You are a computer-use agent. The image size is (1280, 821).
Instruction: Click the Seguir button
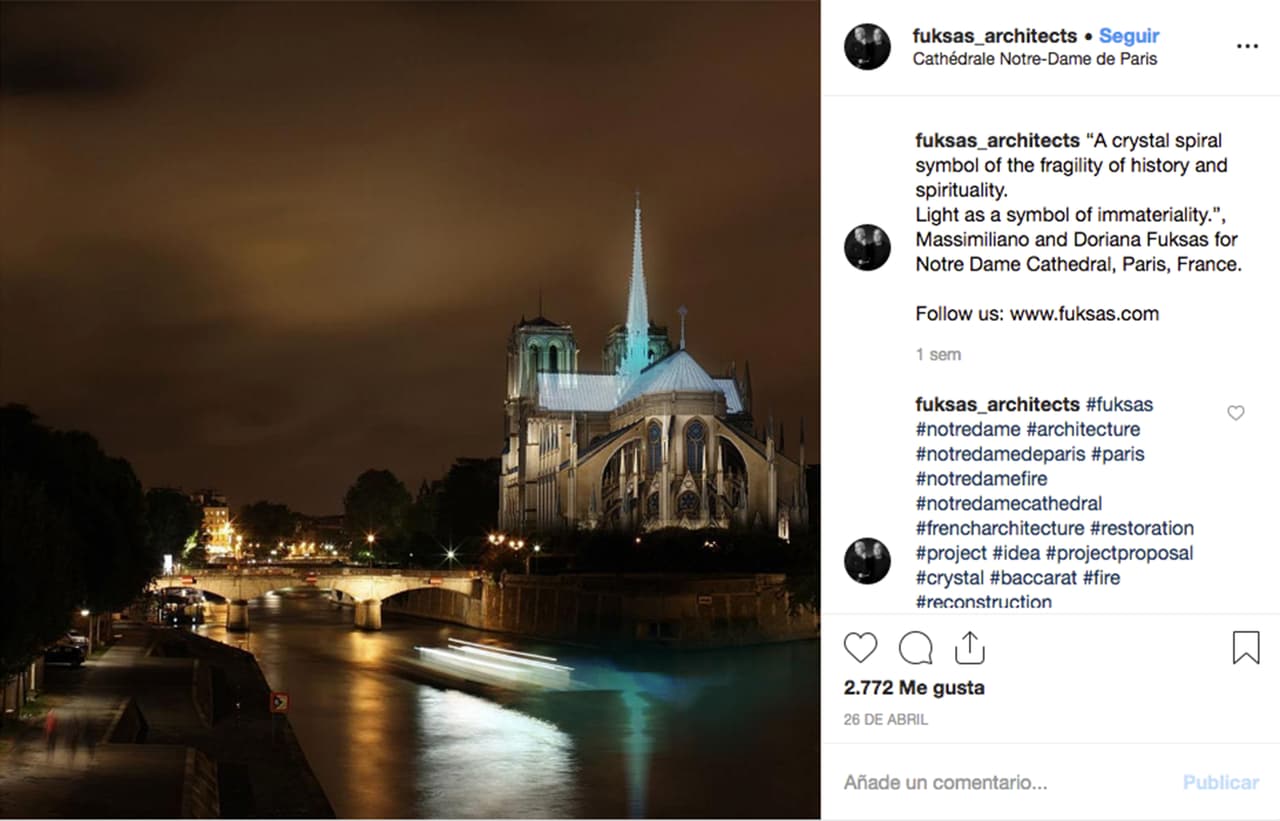tap(1129, 35)
